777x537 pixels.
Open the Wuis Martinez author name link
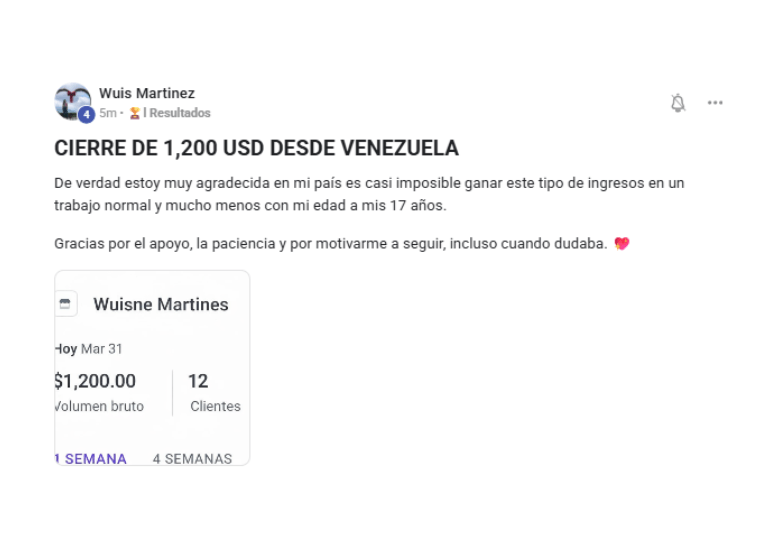pos(147,93)
